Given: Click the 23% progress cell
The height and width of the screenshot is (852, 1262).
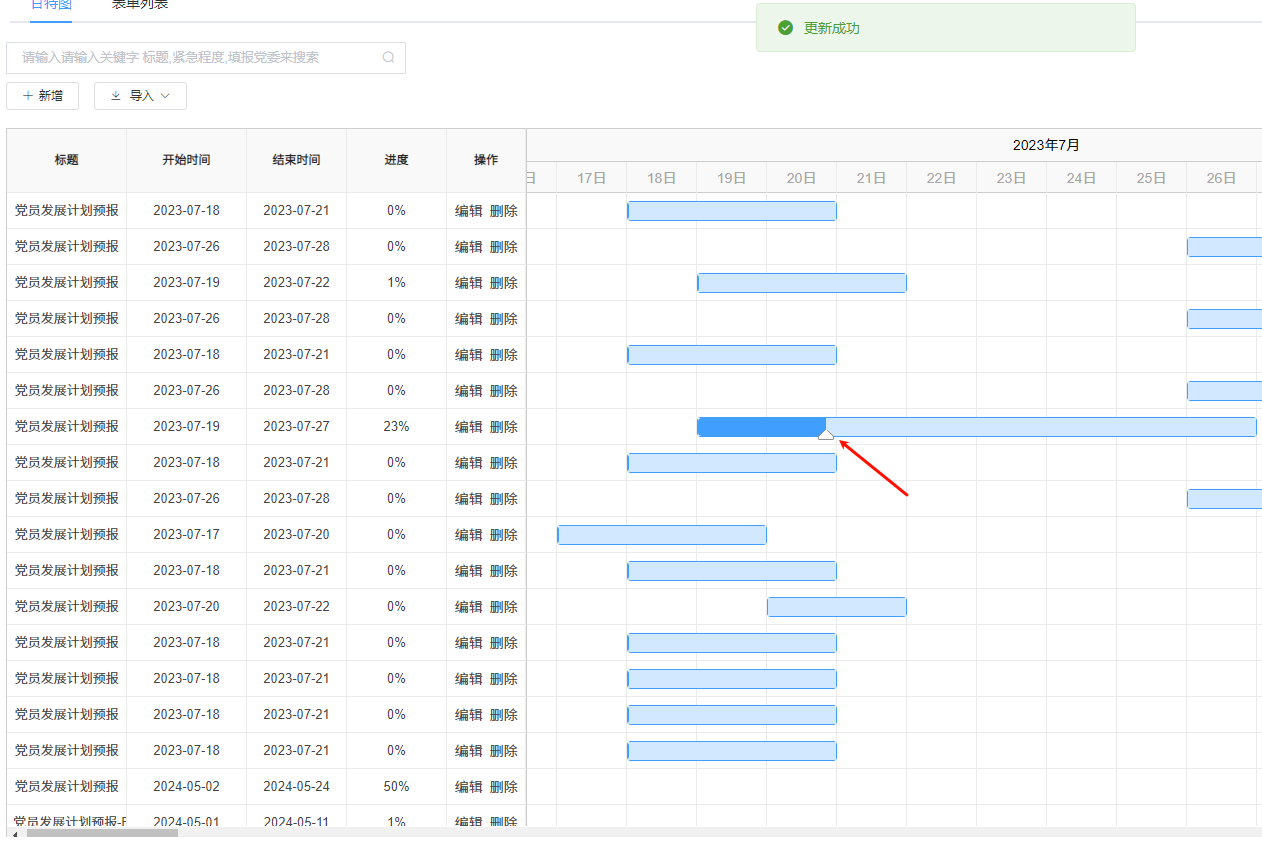Looking at the screenshot, I should coord(397,427).
